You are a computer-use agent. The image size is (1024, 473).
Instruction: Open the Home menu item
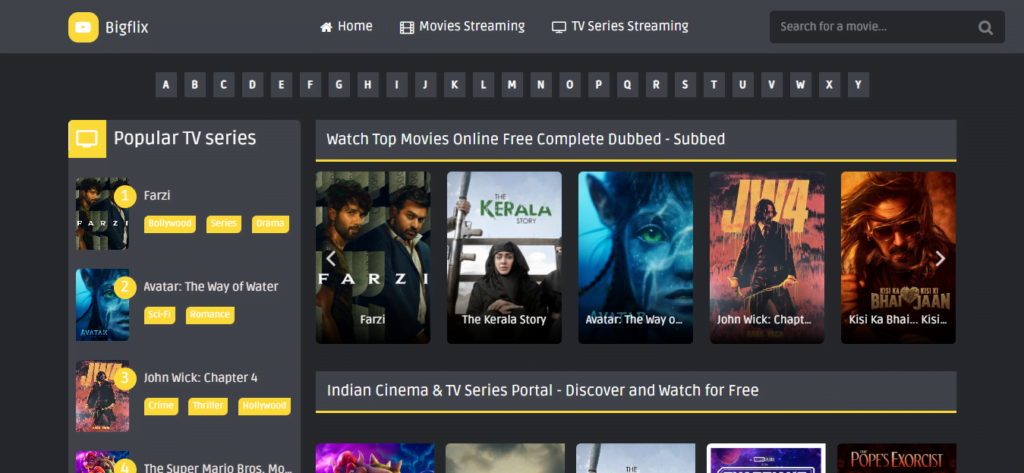coord(346,27)
